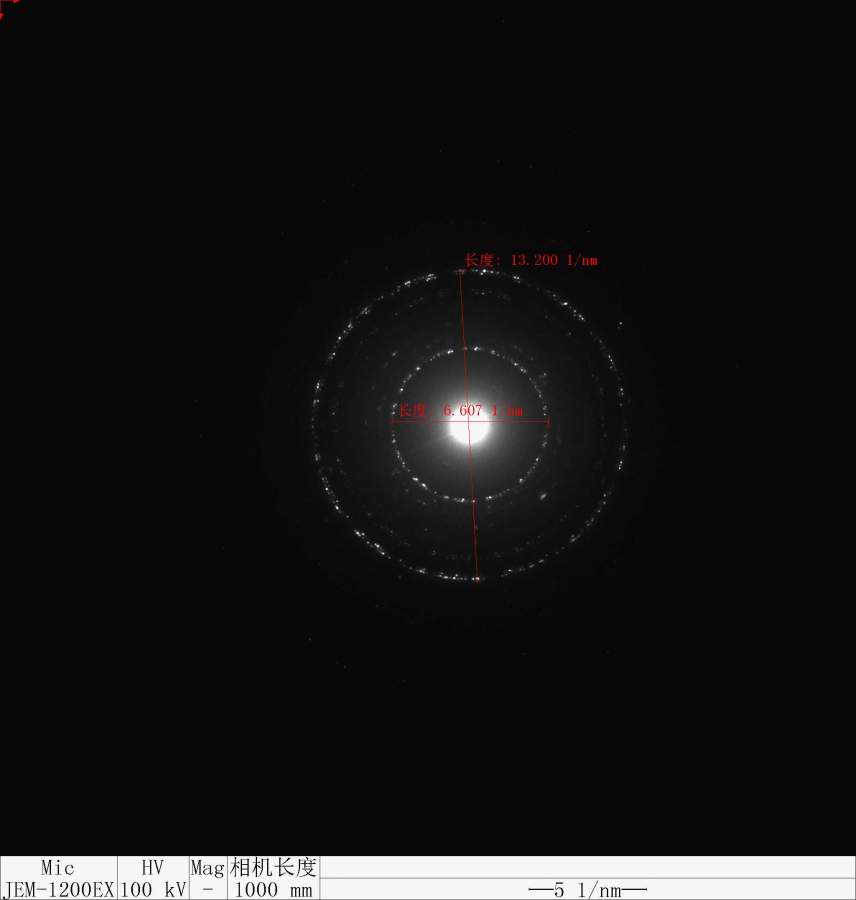Image resolution: width=856 pixels, height=900 pixels.
Task: Click the bright central diffraction spot
Action: [469, 427]
